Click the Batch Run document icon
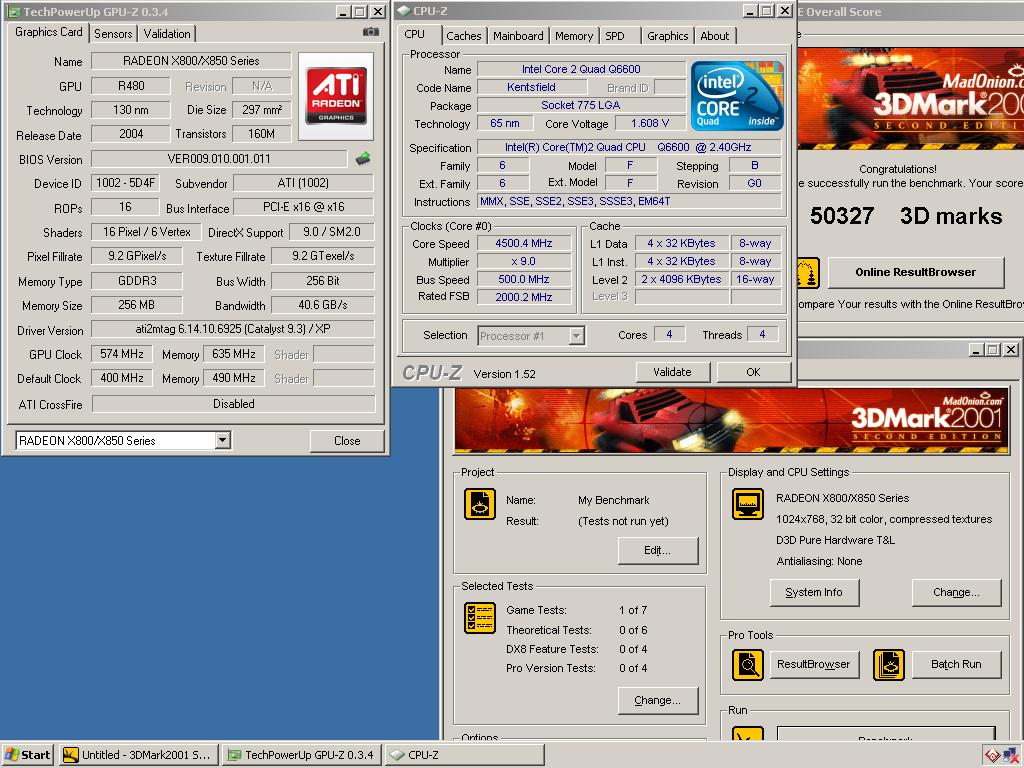The height and width of the screenshot is (768, 1024). [889, 665]
